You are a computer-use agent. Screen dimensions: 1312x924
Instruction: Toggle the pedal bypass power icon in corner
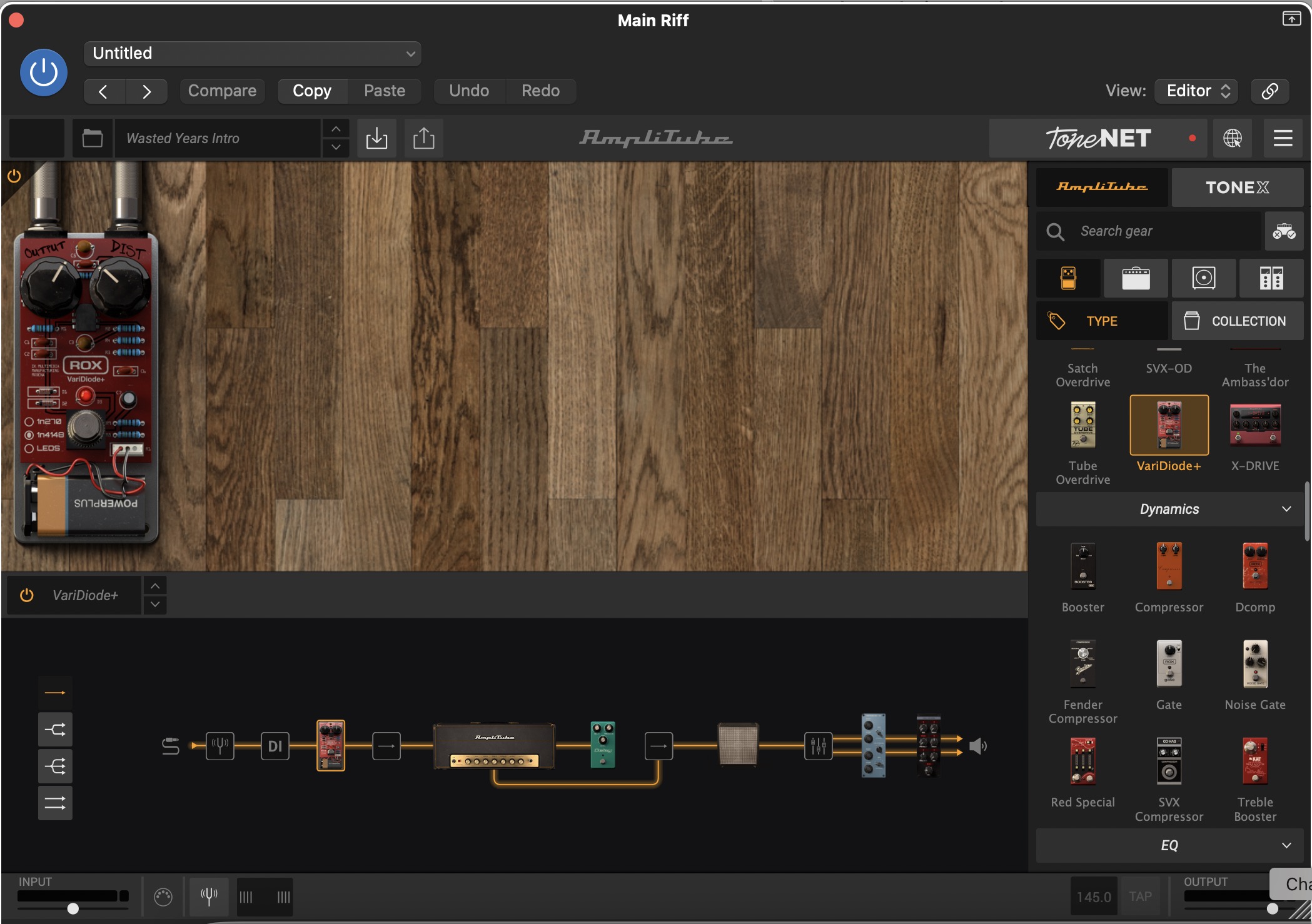pyautogui.click(x=14, y=176)
